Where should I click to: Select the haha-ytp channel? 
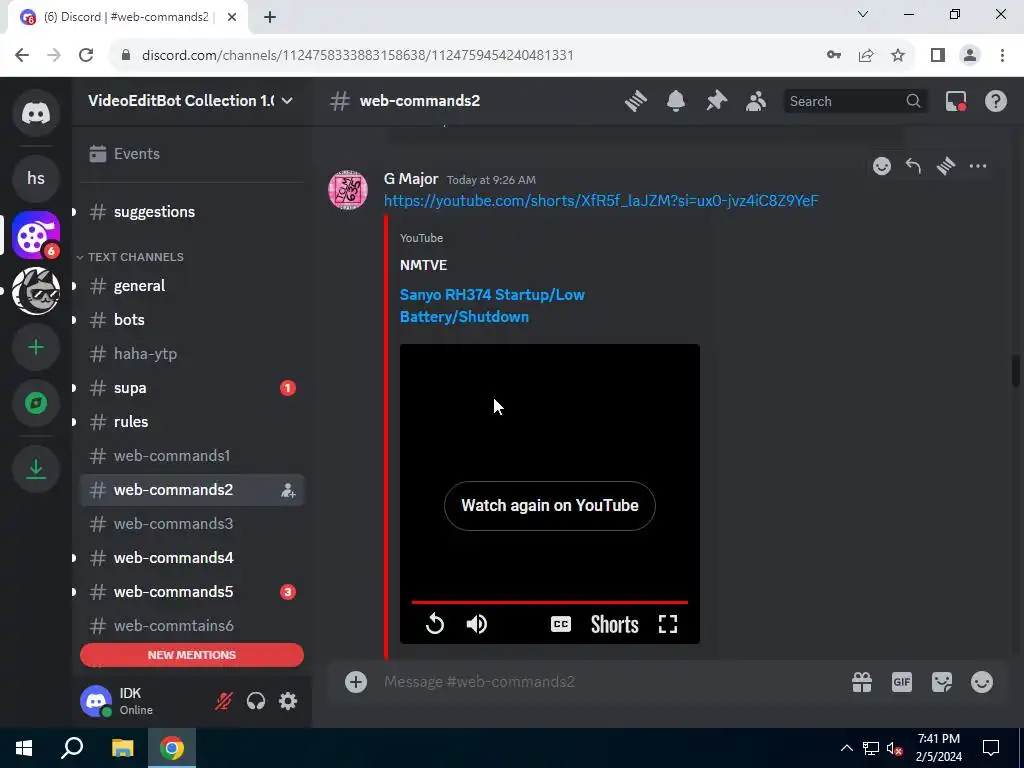pyautogui.click(x=192, y=353)
